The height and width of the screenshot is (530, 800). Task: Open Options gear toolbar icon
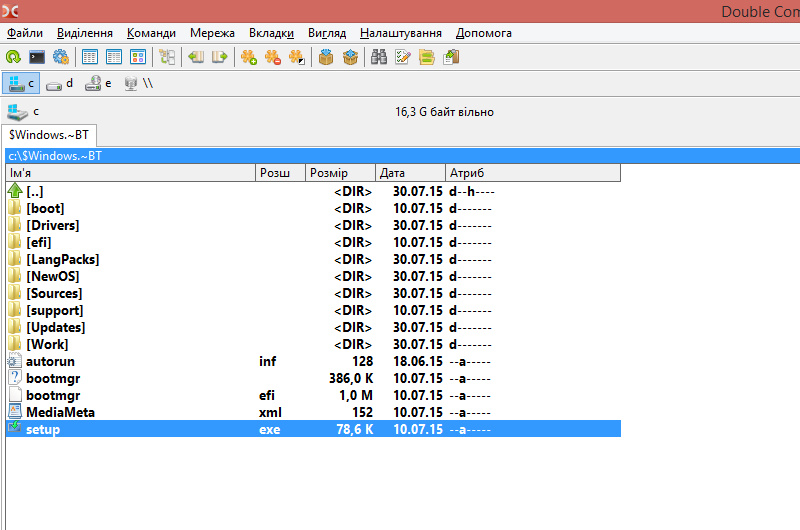coord(61,57)
